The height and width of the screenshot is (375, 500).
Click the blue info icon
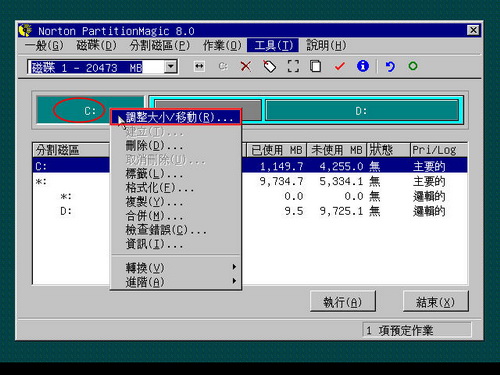363,66
